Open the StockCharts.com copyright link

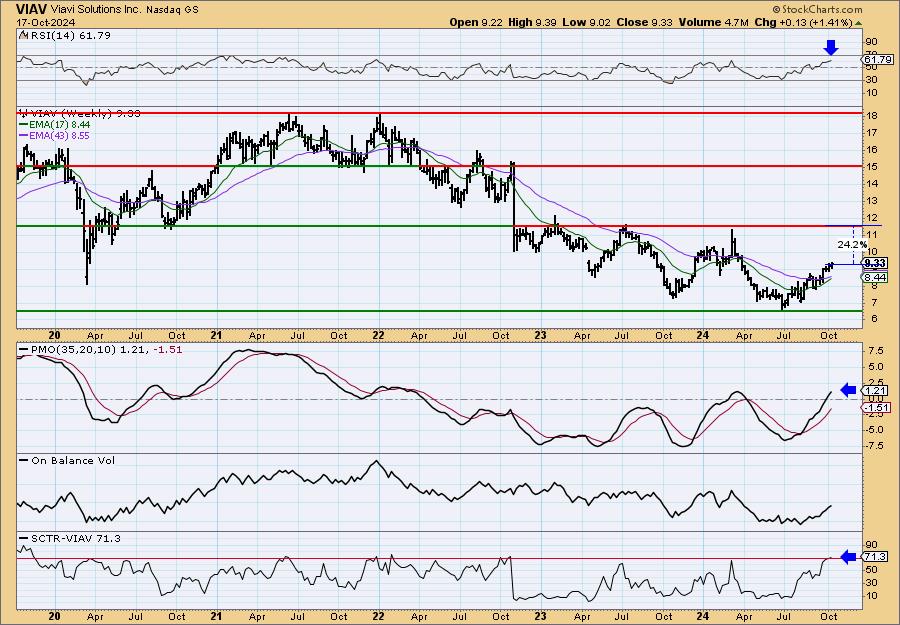(817, 9)
